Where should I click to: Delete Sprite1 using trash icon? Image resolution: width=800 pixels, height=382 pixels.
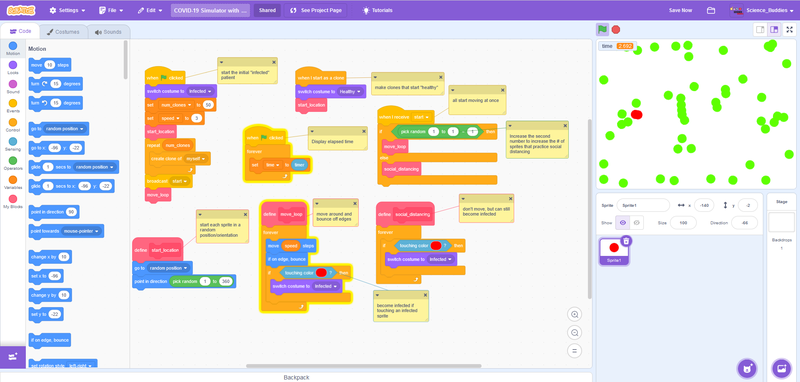626,241
